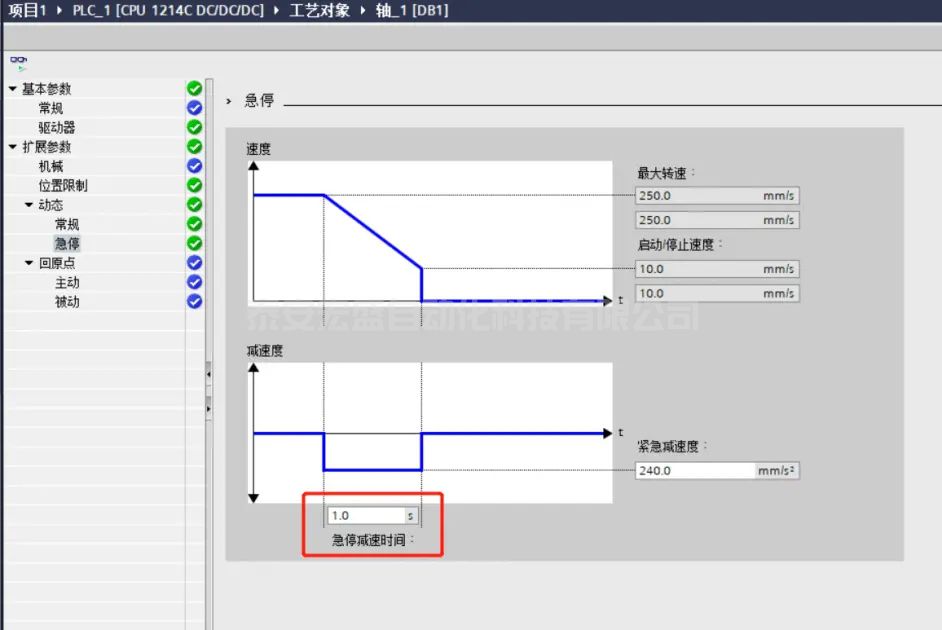Screen dimensions: 942x630
Task: Click the blue status icon next to 主动
Action: (195, 282)
